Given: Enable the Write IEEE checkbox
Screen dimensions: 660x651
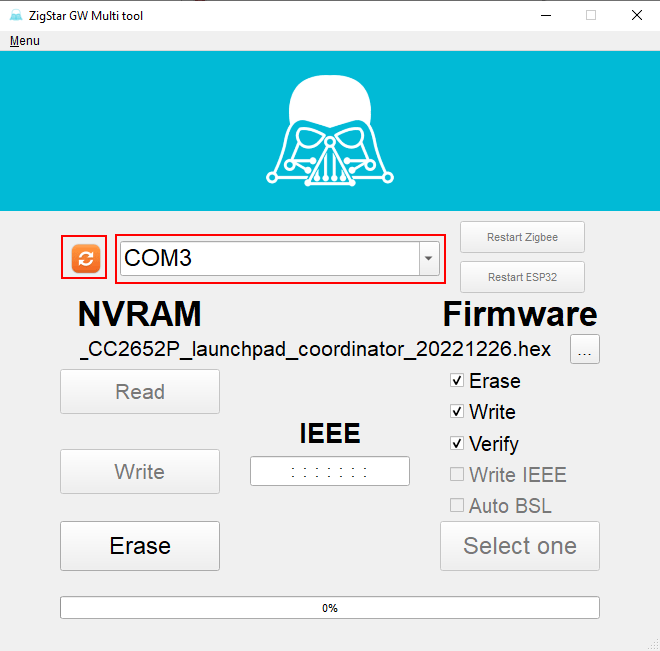Looking at the screenshot, I should [457, 475].
